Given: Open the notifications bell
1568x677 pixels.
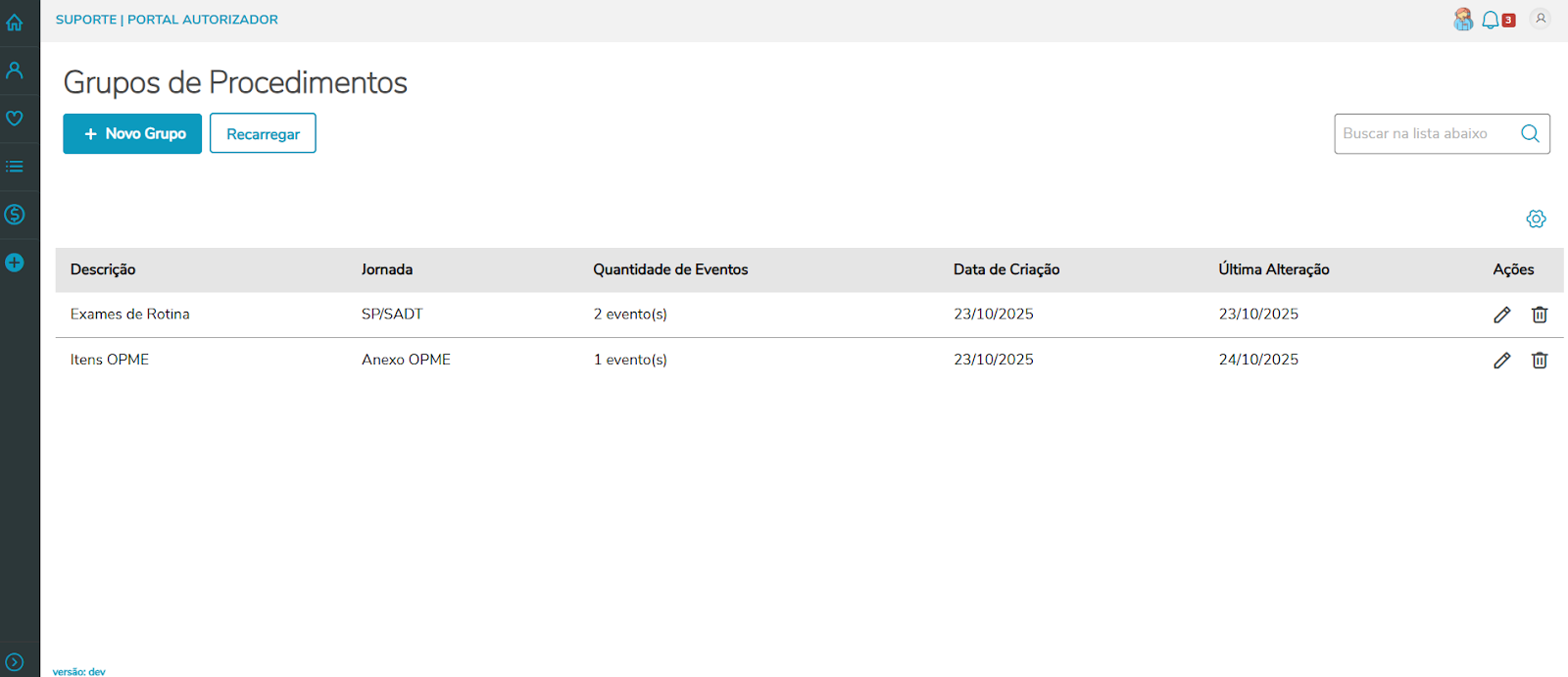Looking at the screenshot, I should pyautogui.click(x=1491, y=20).
